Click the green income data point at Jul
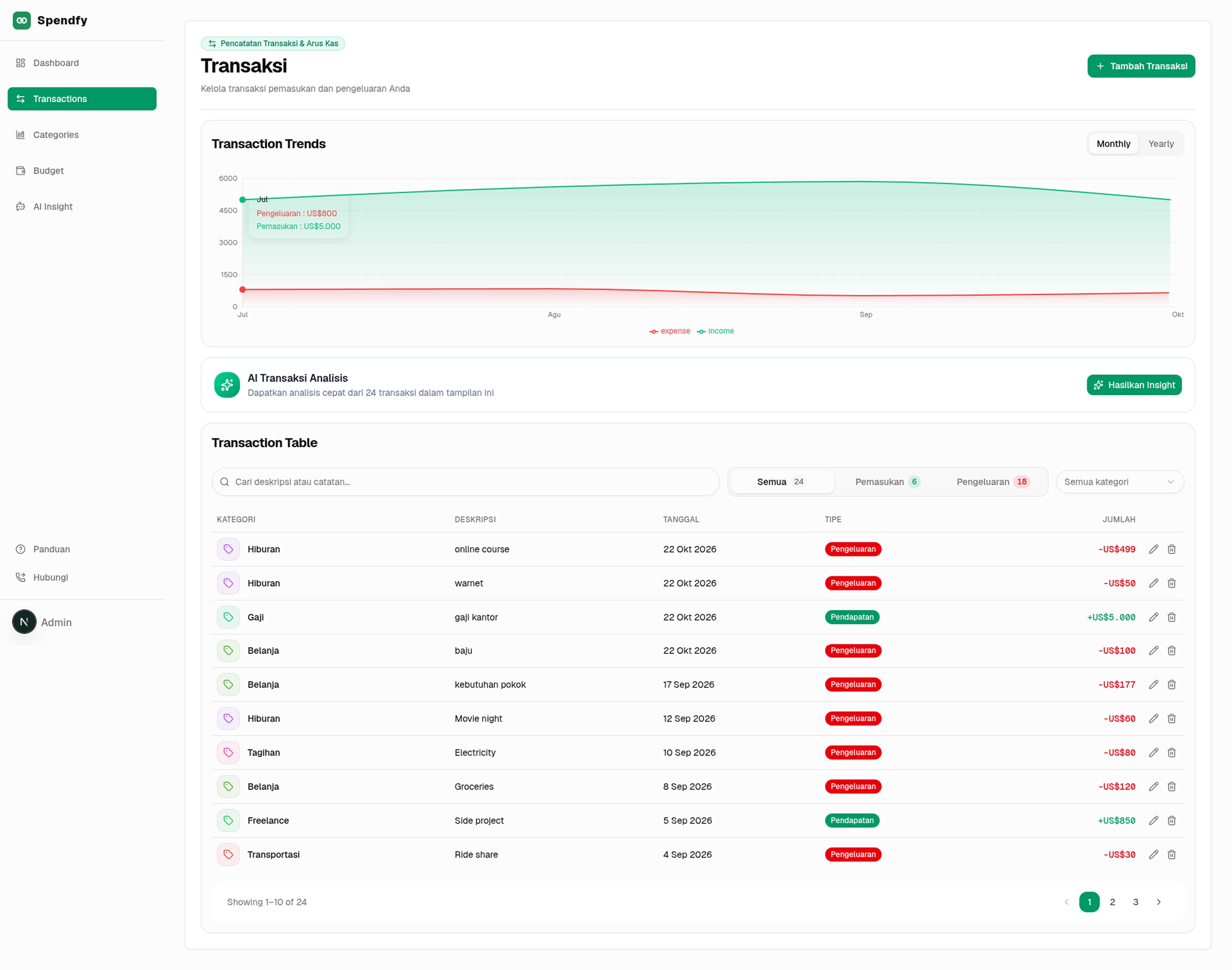Viewport: 1232px width, 970px height. coord(243,200)
